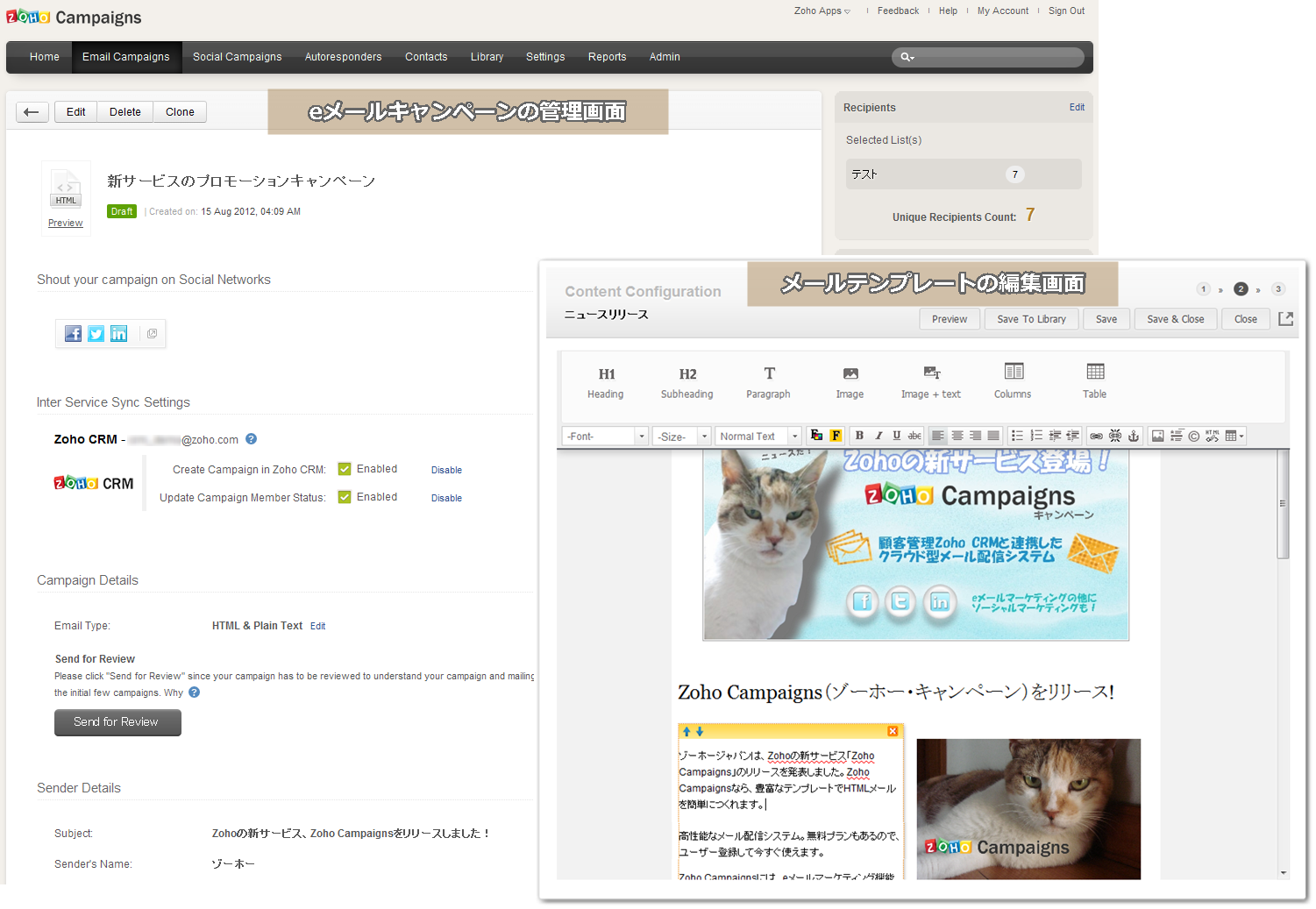Image resolution: width=1316 pixels, height=909 pixels.
Task: Delete this campaign
Action: click(125, 112)
